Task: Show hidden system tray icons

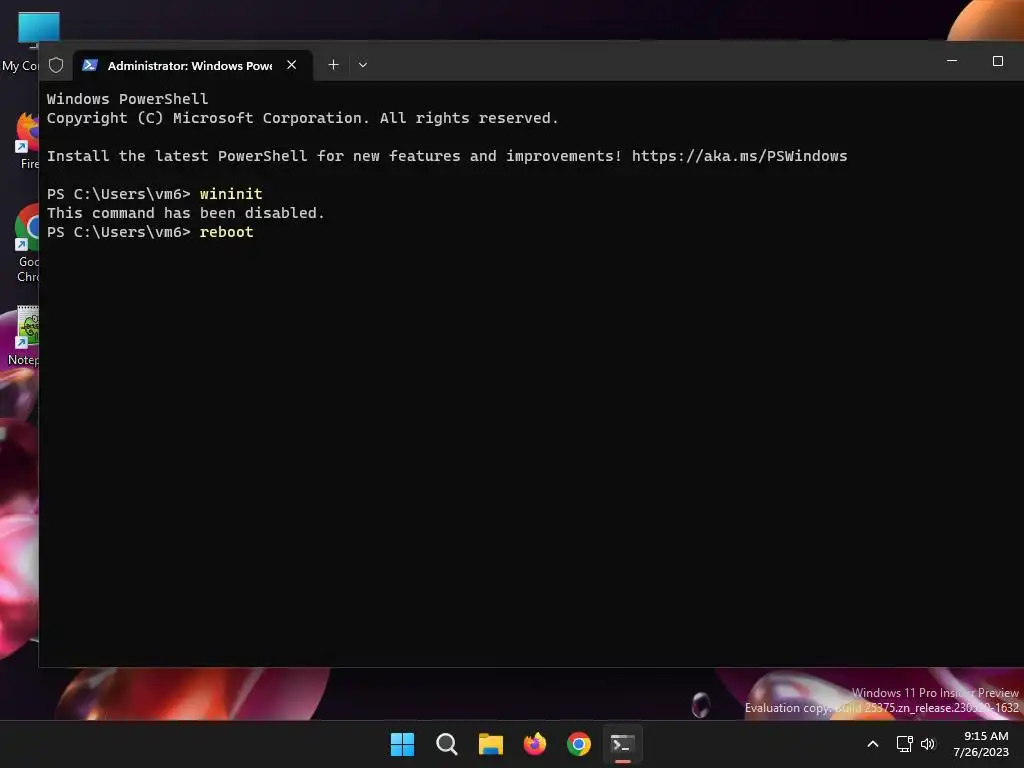Action: [x=872, y=744]
